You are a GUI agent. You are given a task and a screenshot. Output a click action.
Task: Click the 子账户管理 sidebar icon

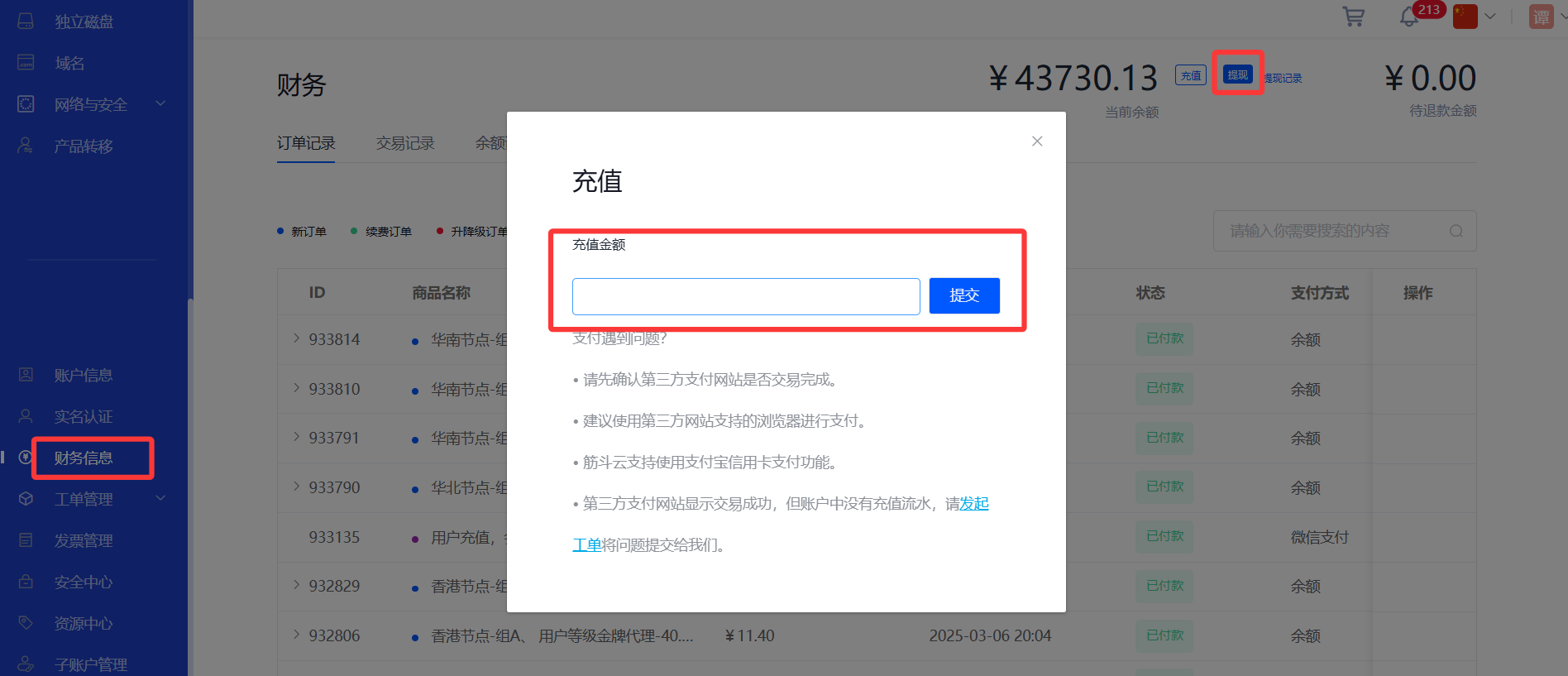pyautogui.click(x=26, y=664)
